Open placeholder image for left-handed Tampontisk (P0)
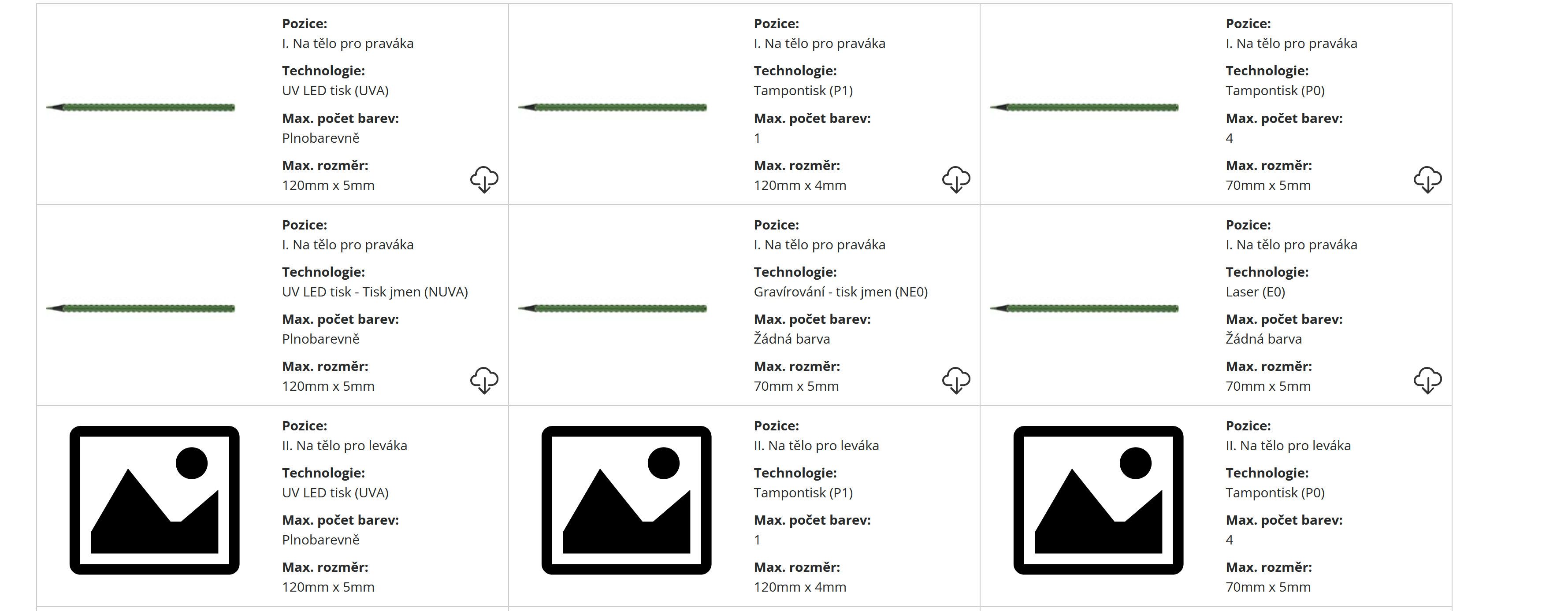1568x611 pixels. click(1098, 500)
